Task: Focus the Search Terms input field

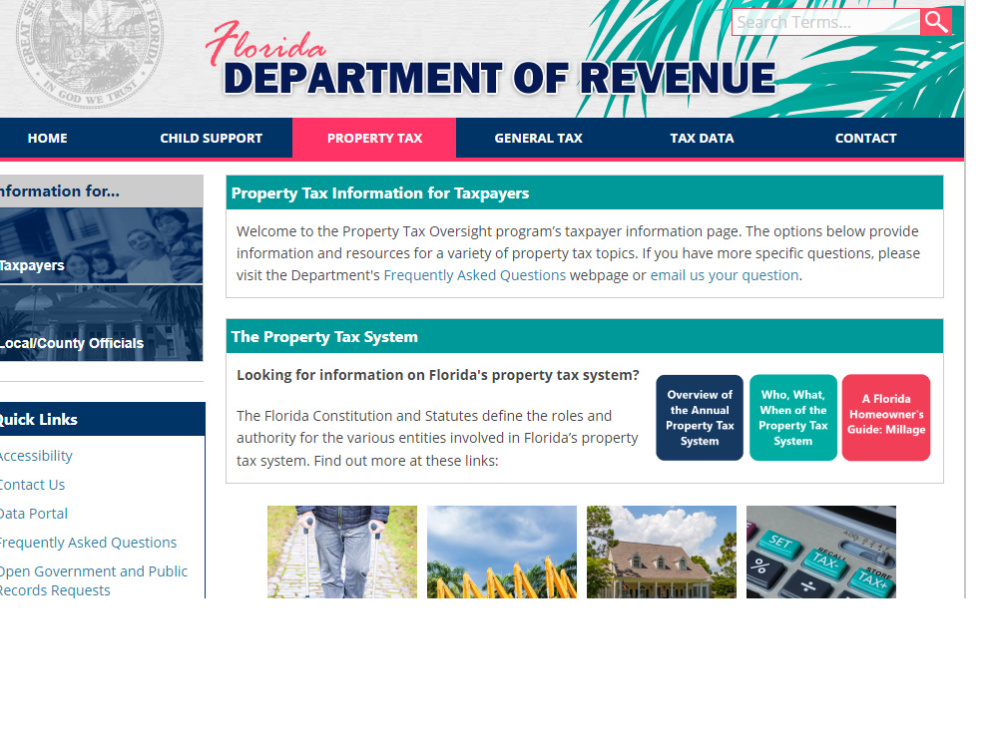Action: point(826,22)
